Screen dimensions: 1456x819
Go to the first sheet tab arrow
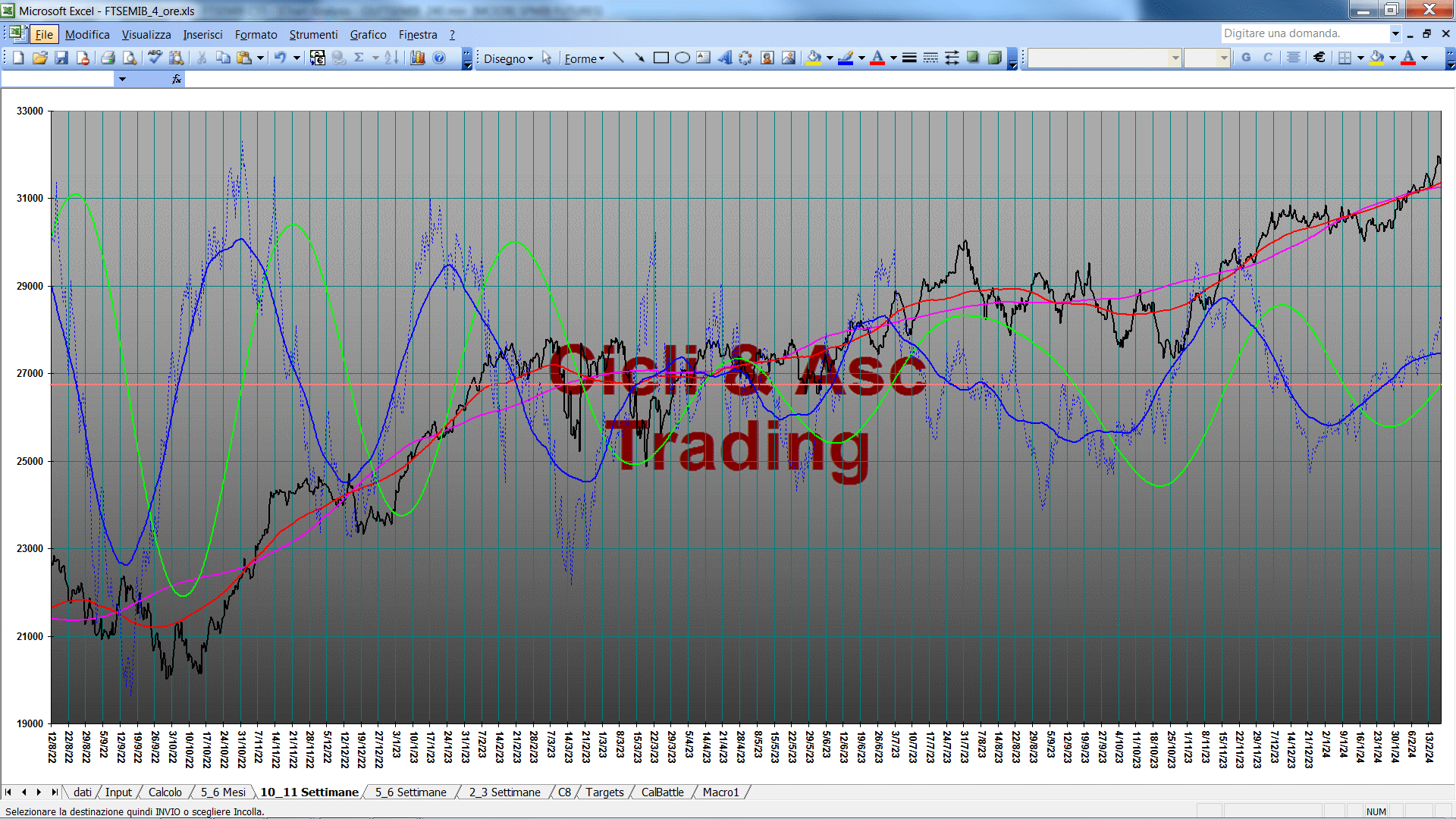[8, 792]
